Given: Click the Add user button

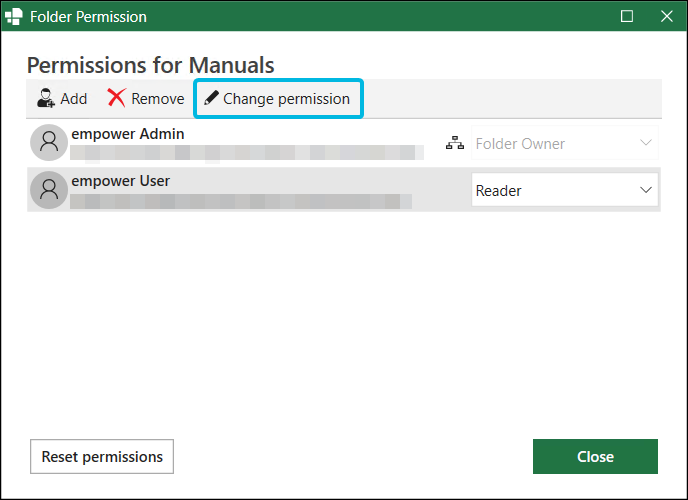Looking at the screenshot, I should 62,99.
